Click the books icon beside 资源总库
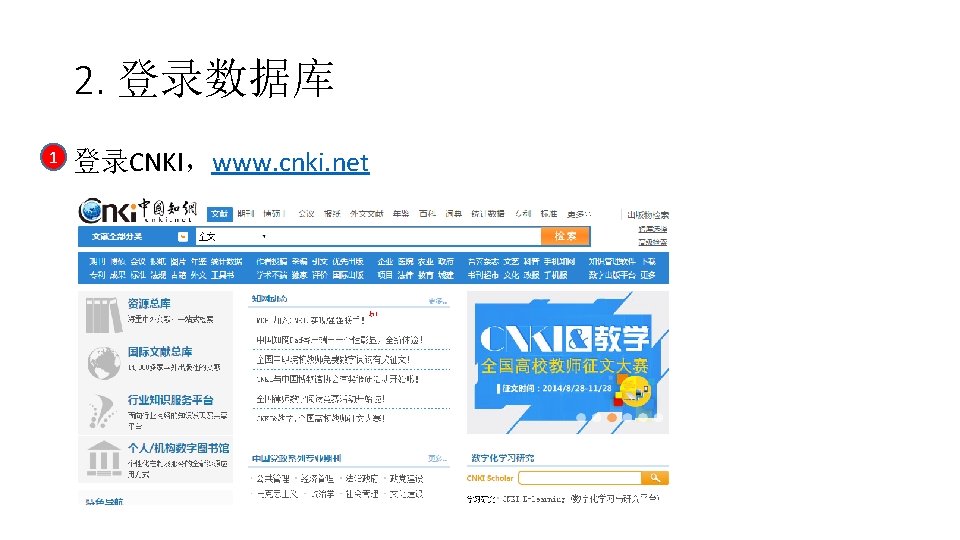The image size is (960, 540). click(103, 315)
